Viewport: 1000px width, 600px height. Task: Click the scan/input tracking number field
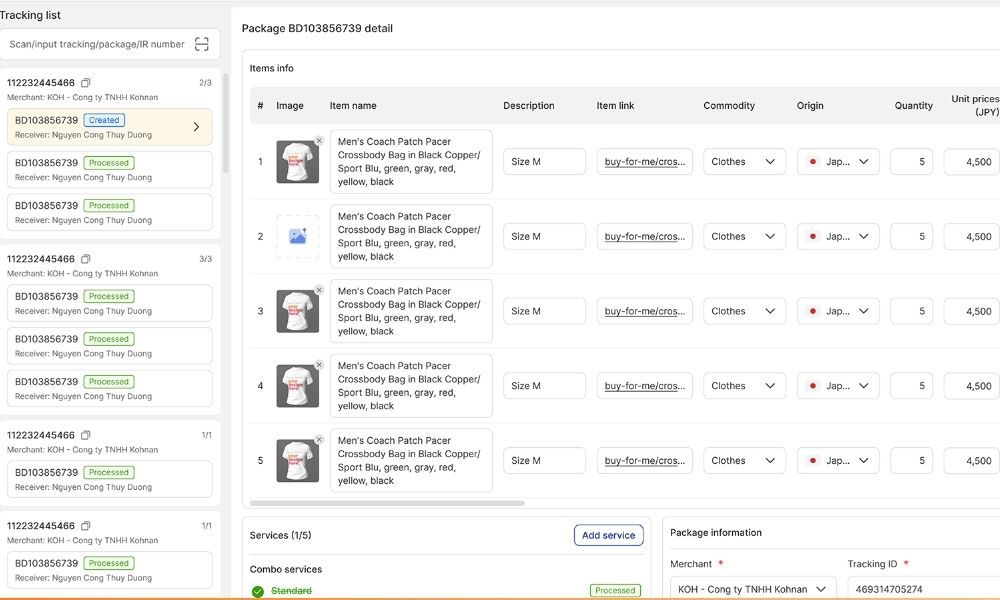point(110,44)
